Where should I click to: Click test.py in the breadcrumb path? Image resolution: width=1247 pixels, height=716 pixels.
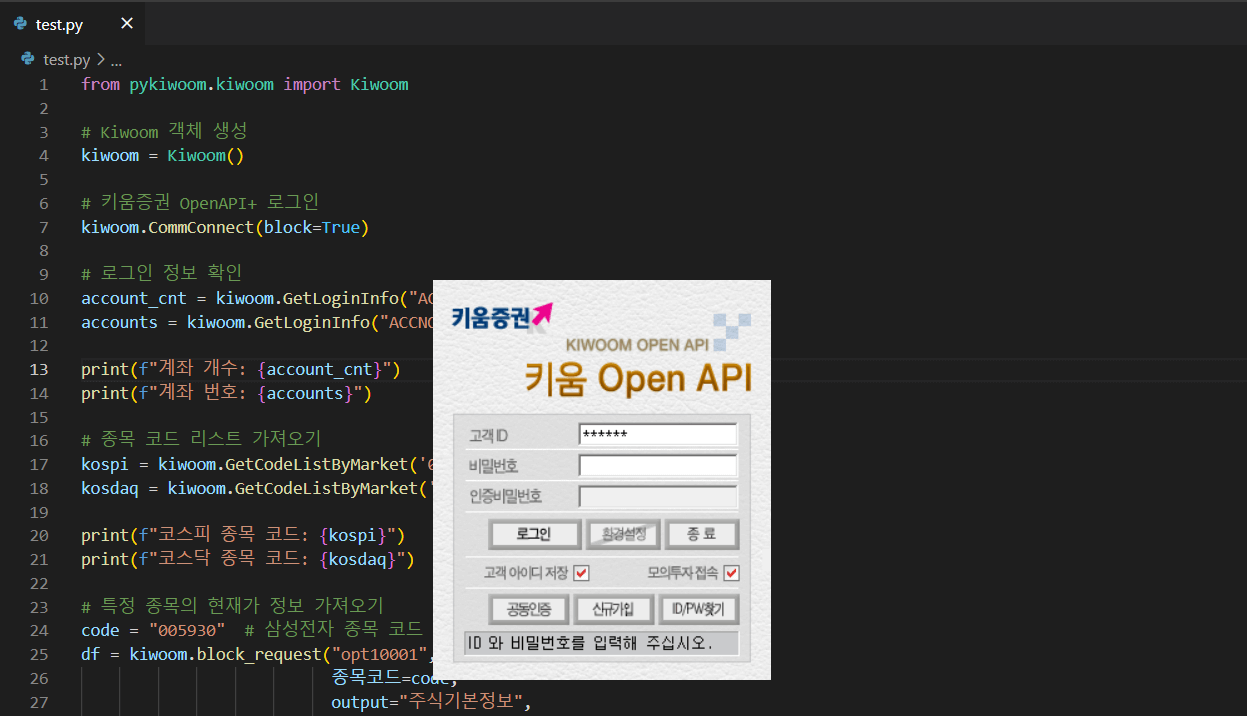tap(67, 60)
